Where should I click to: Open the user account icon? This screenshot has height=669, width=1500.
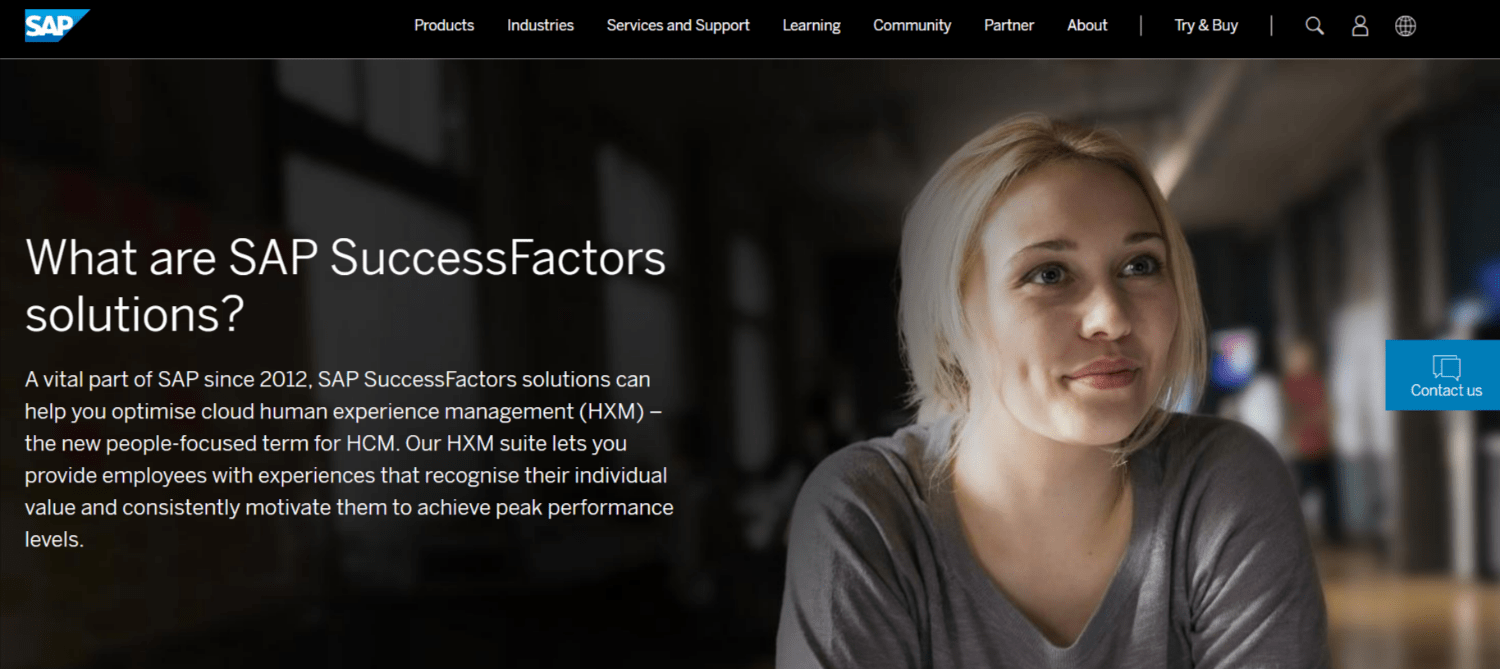1360,26
